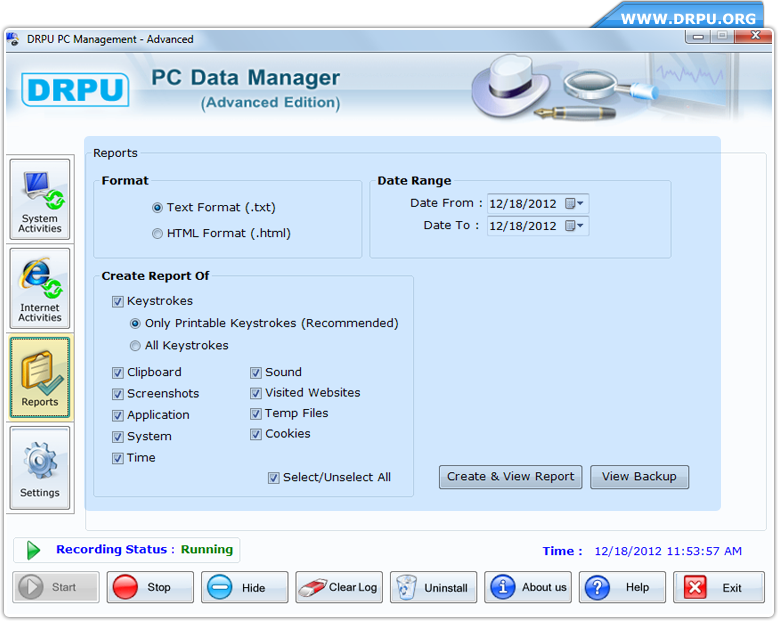778x621 pixels.
Task: Open the Date From calendar dropdown
Action: click(x=575, y=203)
